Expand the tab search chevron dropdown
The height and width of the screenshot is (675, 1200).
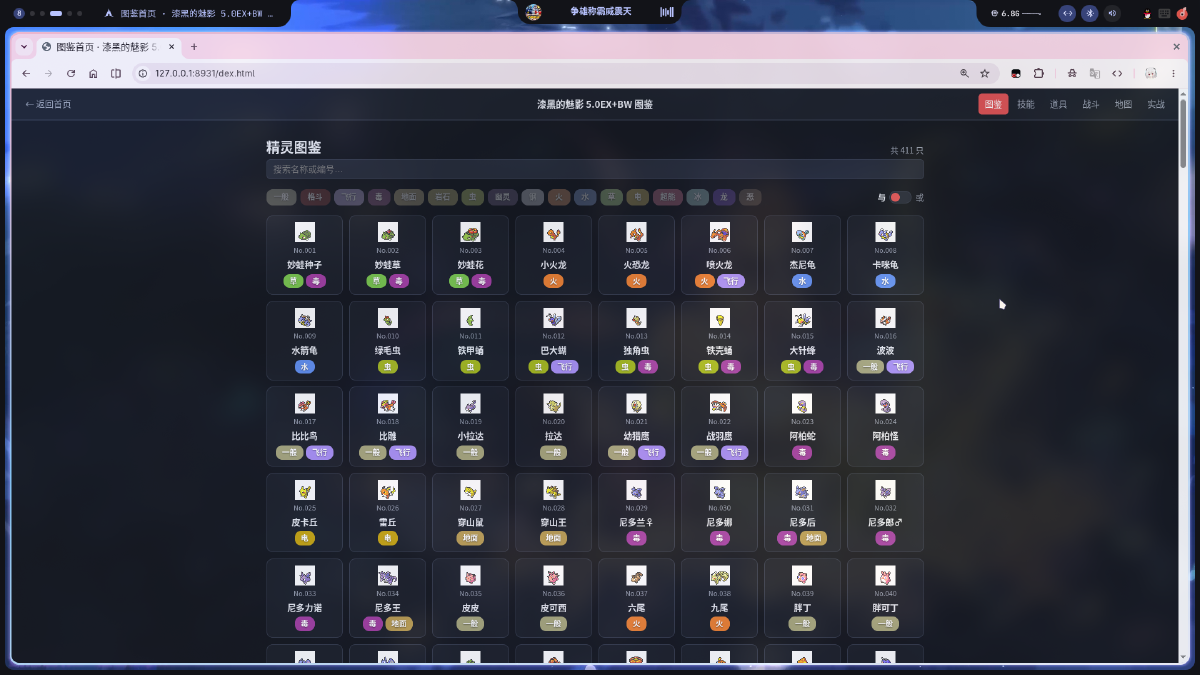[24, 47]
